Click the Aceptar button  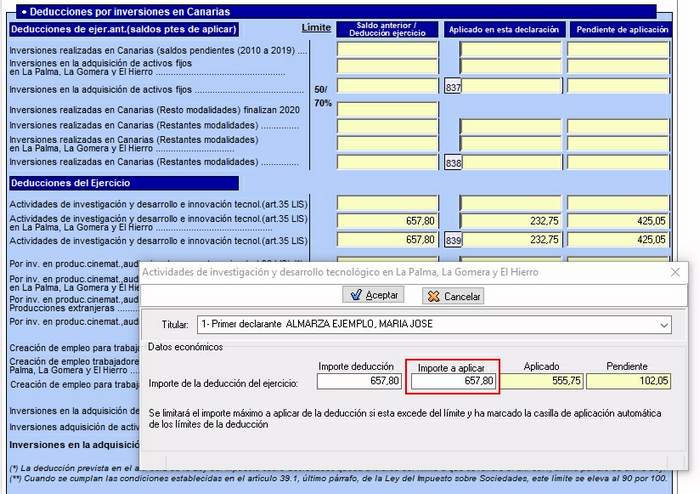373,295
